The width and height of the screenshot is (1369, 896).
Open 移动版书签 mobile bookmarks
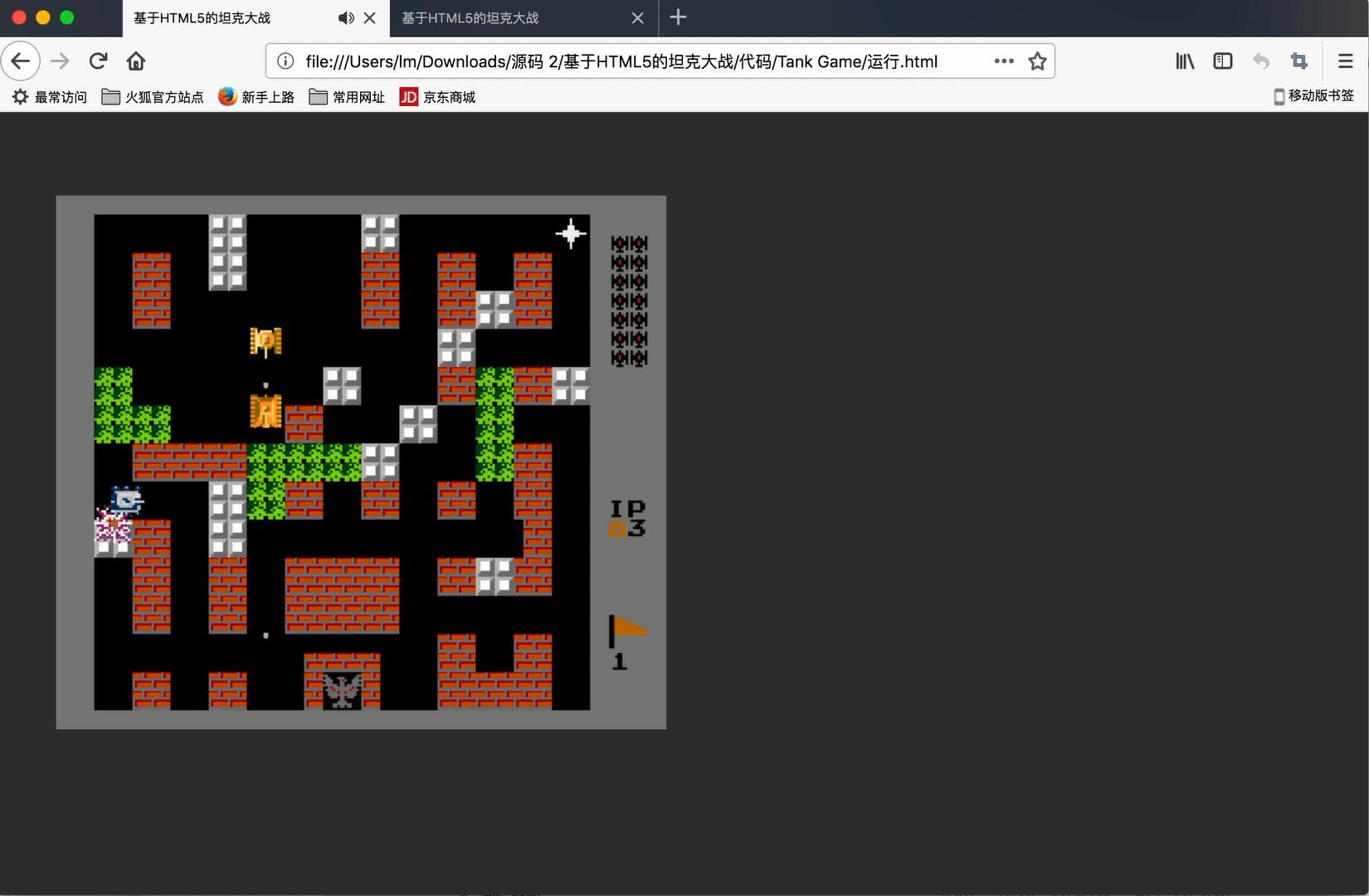pyautogui.click(x=1314, y=96)
